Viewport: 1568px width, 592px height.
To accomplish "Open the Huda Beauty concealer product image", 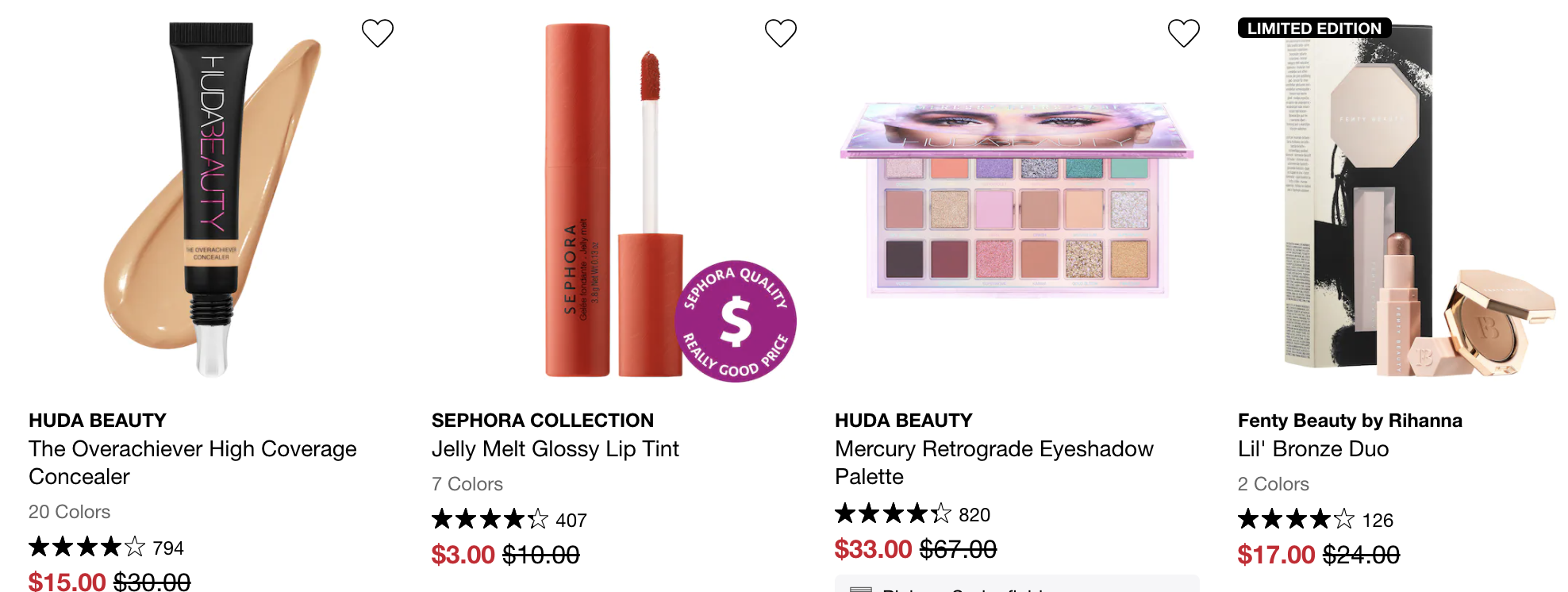I will (213, 198).
